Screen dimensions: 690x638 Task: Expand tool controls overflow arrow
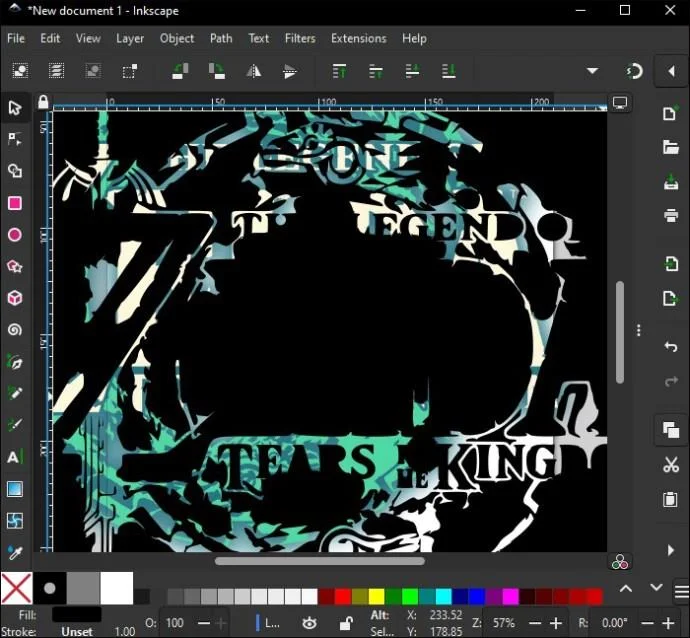point(592,71)
